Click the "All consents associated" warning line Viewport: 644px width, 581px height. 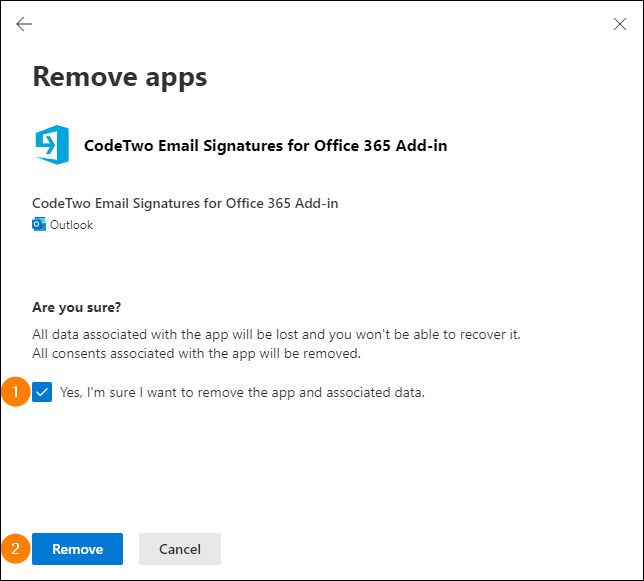pos(196,353)
